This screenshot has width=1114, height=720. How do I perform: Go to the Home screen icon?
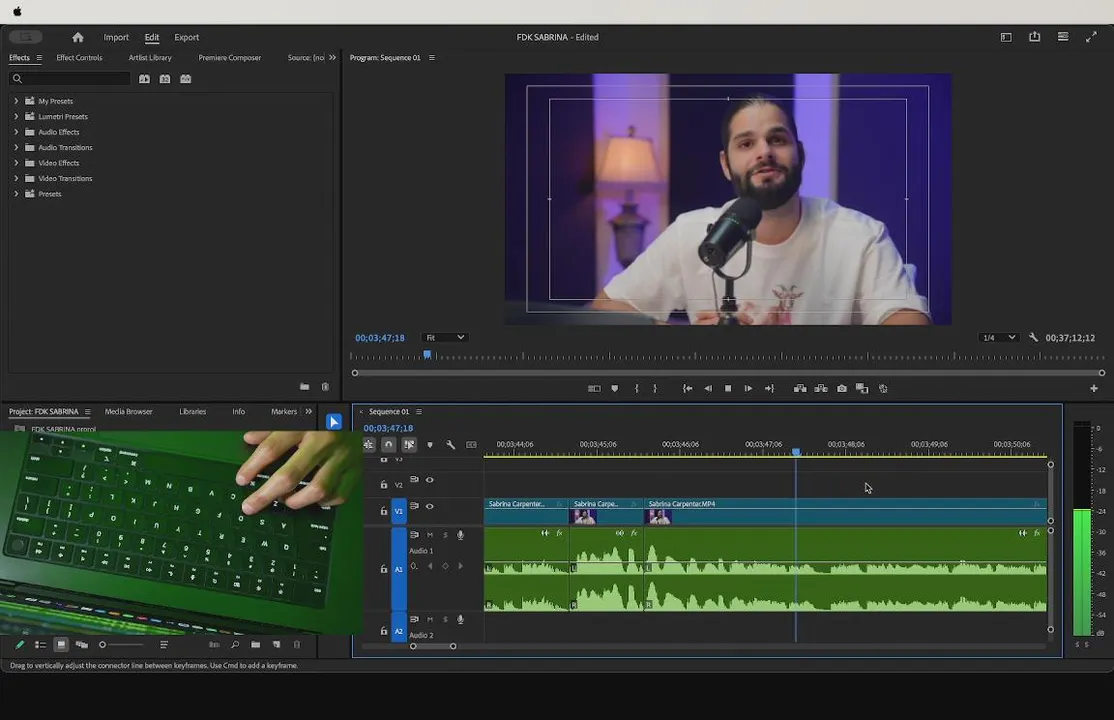pyautogui.click(x=78, y=37)
